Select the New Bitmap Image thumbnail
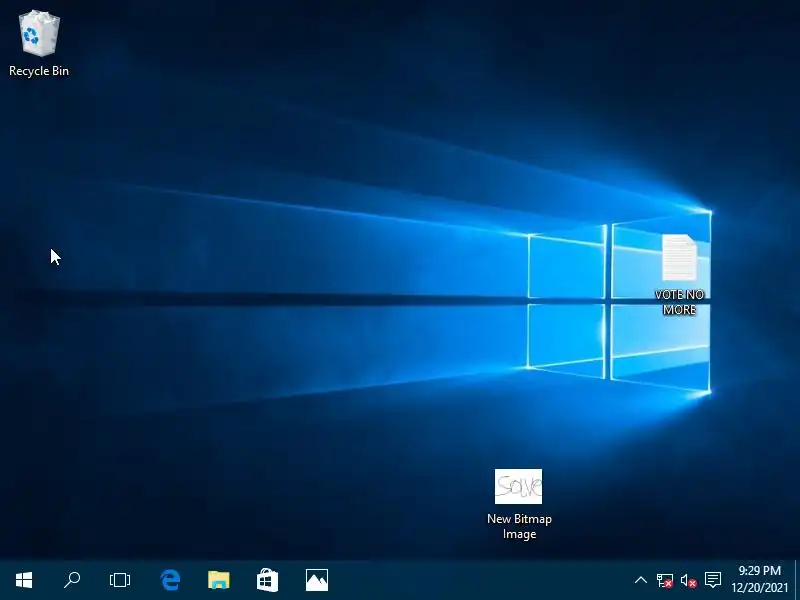Viewport: 800px width, 600px height. 518,486
